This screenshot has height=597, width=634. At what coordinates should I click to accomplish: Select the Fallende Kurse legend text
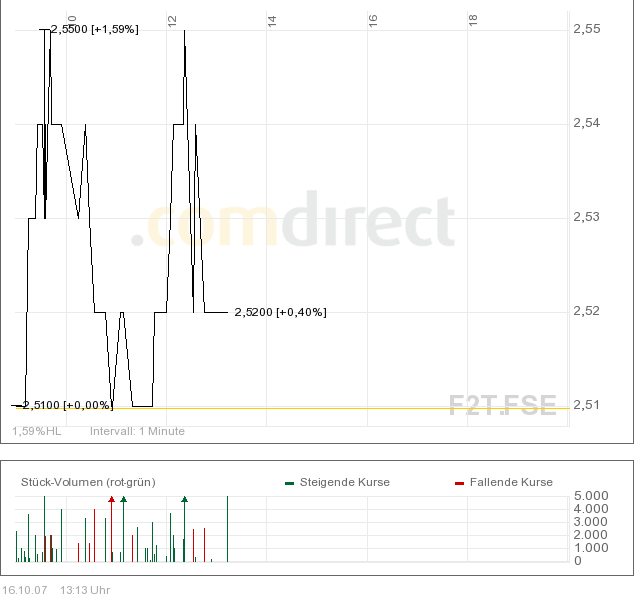pos(511,482)
